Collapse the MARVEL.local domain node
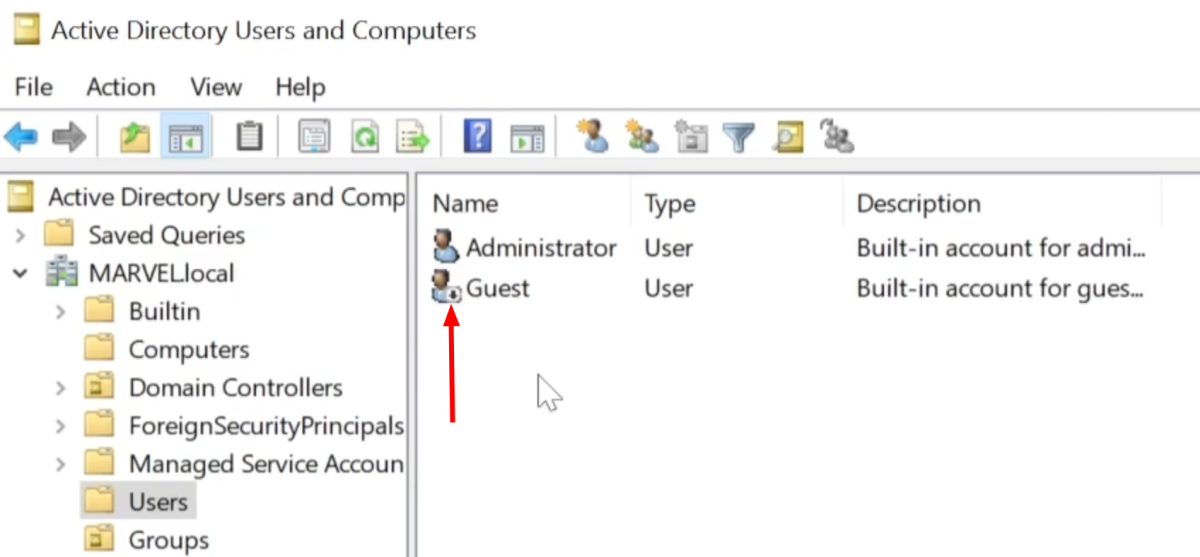 coord(21,274)
